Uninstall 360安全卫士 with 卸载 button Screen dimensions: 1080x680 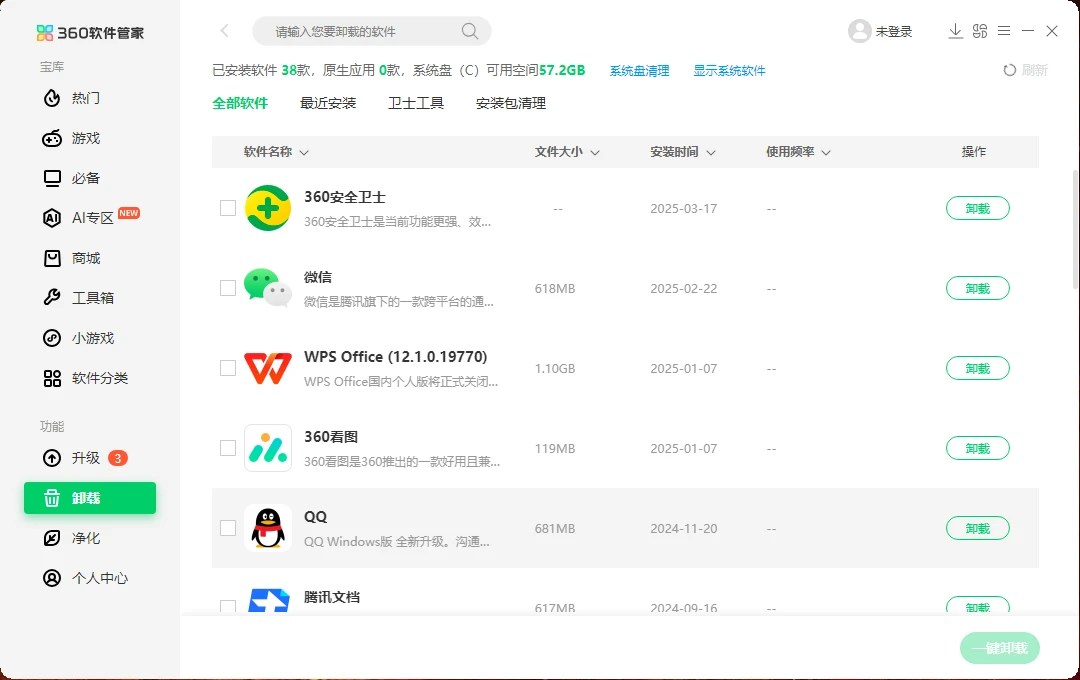977,208
